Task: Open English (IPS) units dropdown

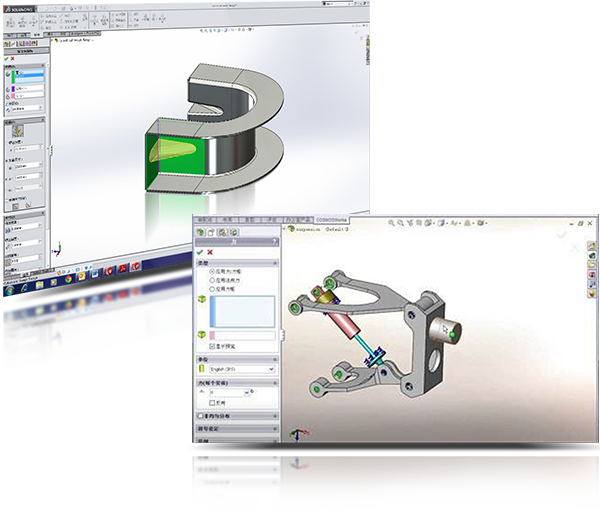Action: pos(271,369)
